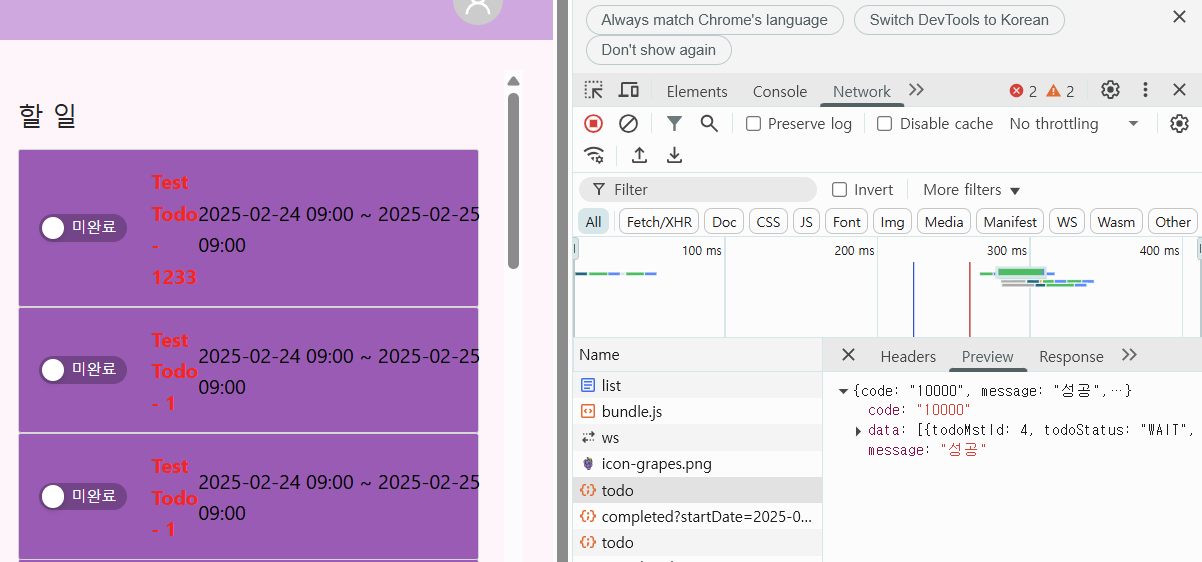Filter requests by WS
The height and width of the screenshot is (562, 1202).
coord(1067,222)
